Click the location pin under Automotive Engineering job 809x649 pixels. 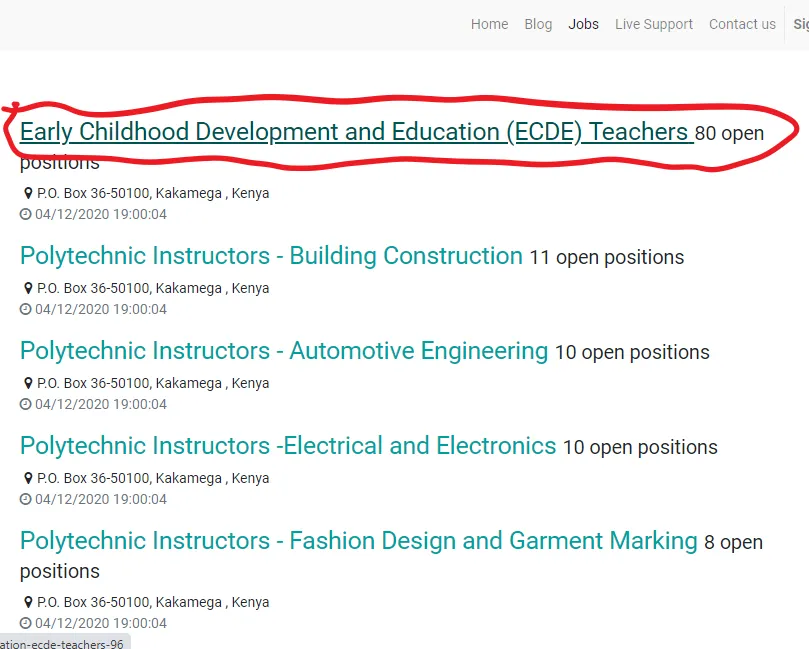click(x=28, y=383)
